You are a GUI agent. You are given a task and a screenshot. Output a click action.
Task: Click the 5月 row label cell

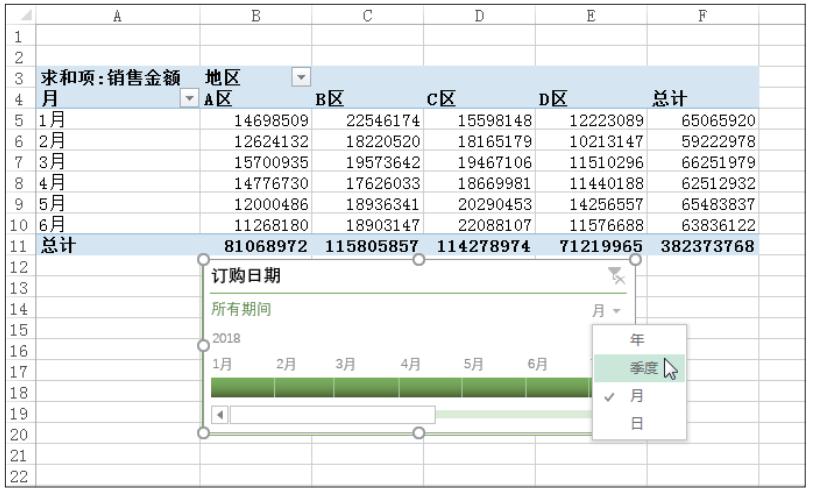click(x=118, y=203)
